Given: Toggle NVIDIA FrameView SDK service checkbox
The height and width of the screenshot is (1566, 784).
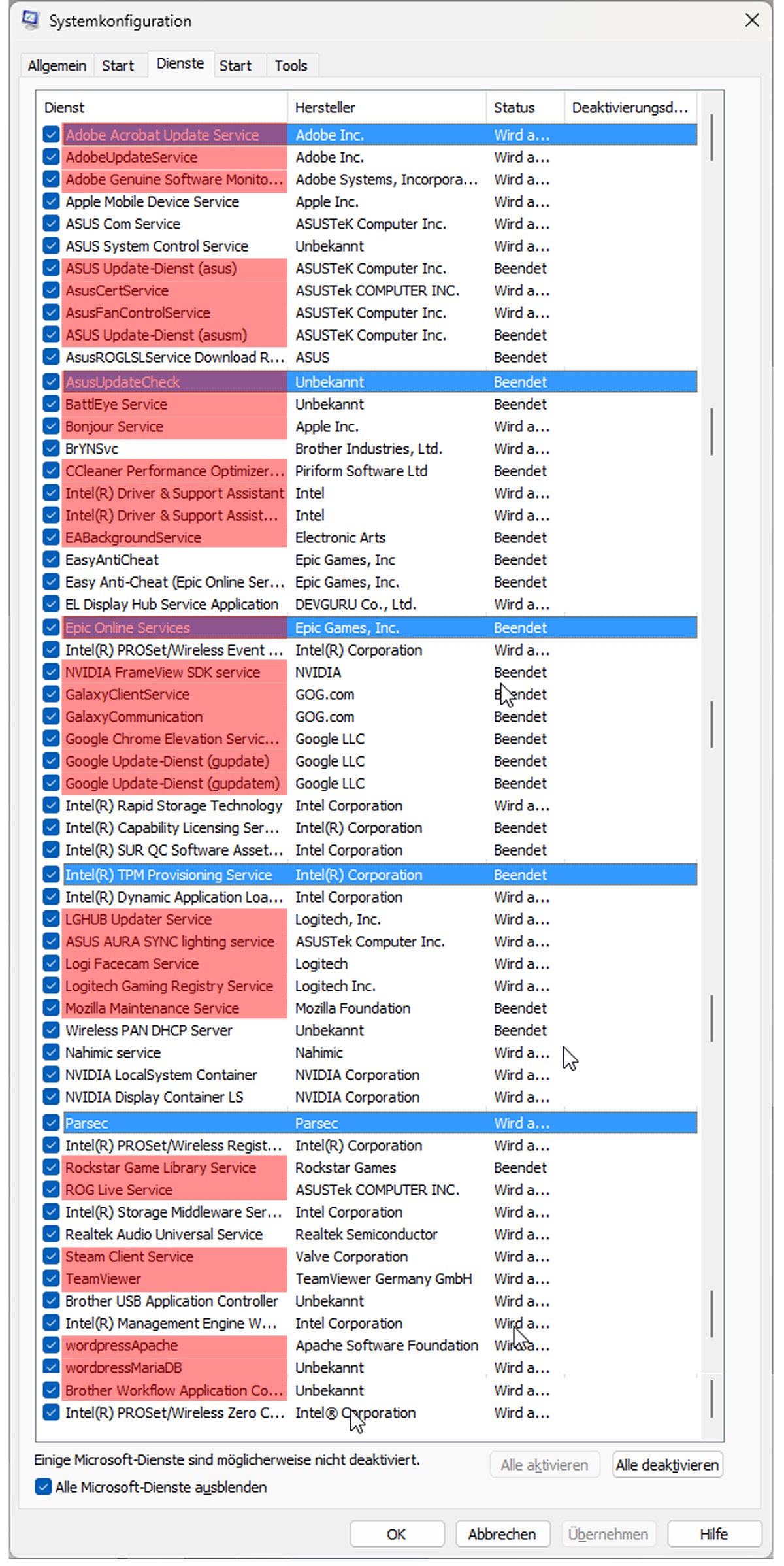Looking at the screenshot, I should click(x=51, y=672).
